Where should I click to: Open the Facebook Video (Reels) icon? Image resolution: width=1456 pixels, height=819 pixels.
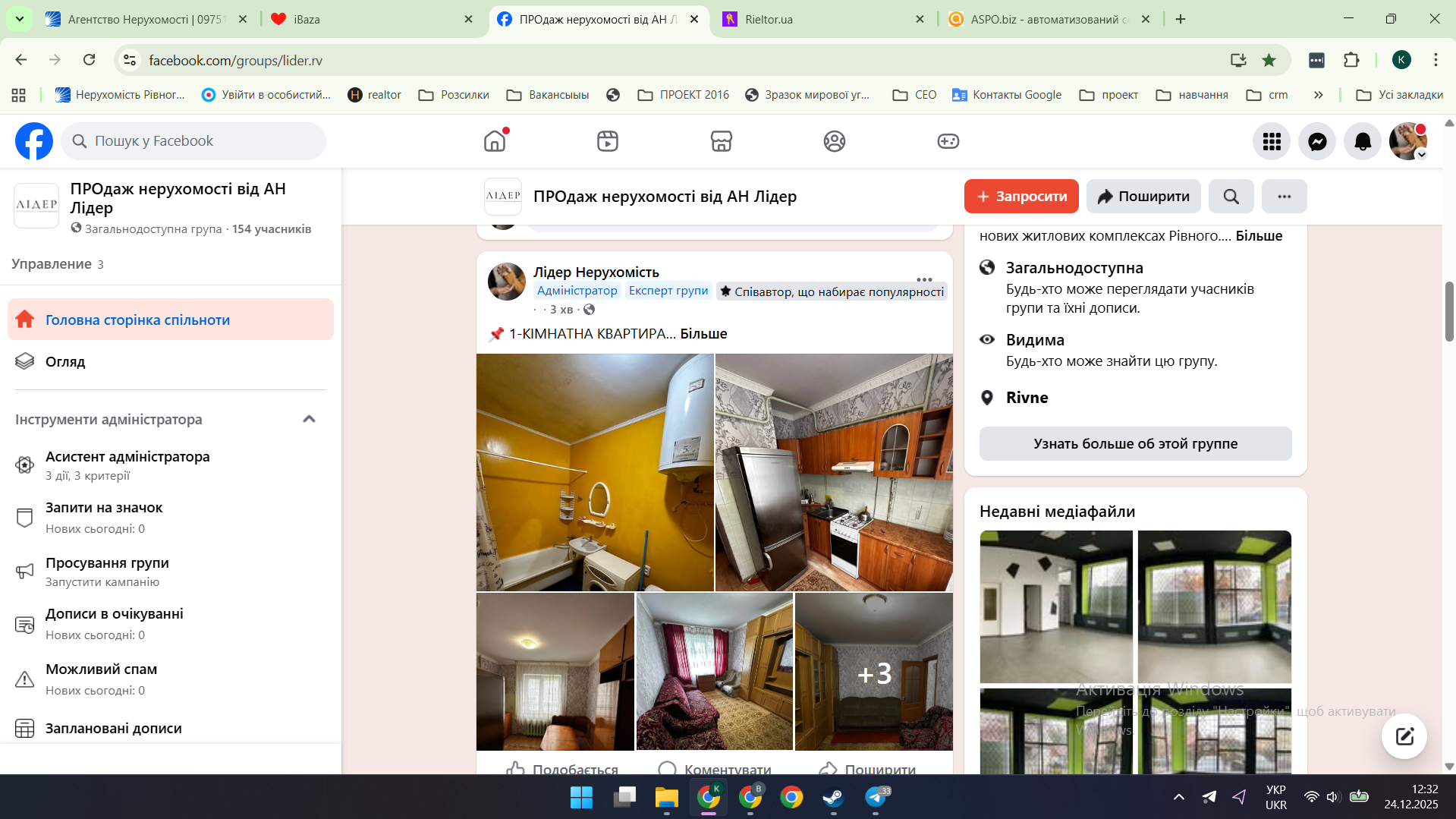pos(608,141)
